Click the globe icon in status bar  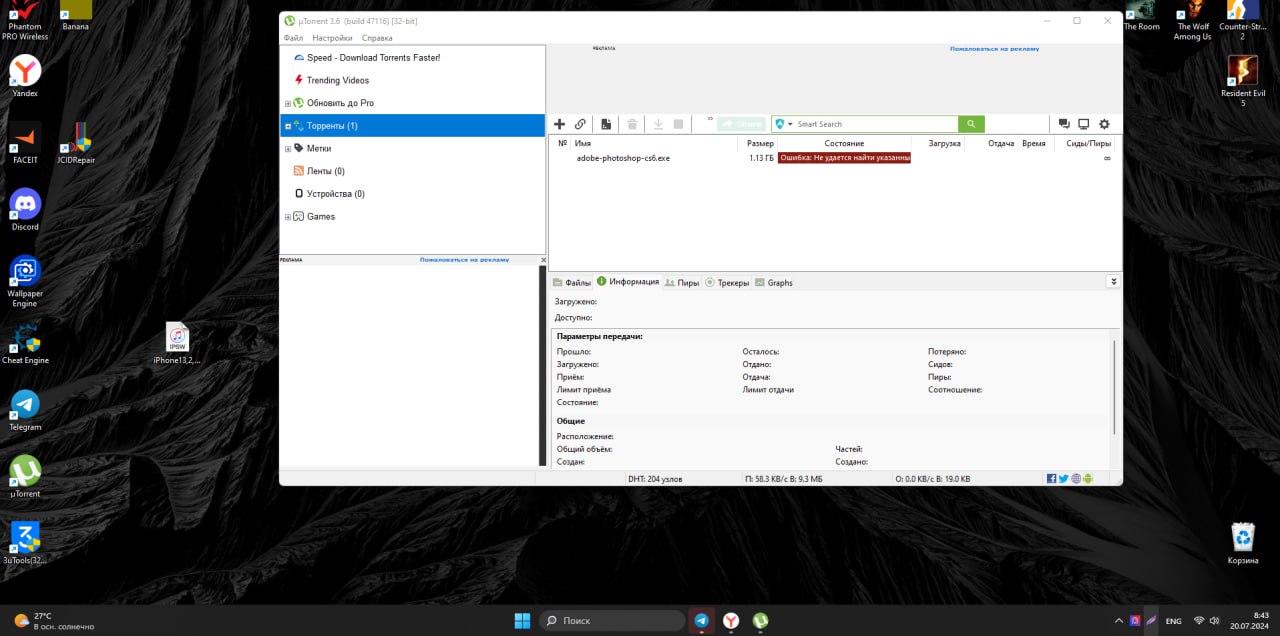(x=1076, y=479)
